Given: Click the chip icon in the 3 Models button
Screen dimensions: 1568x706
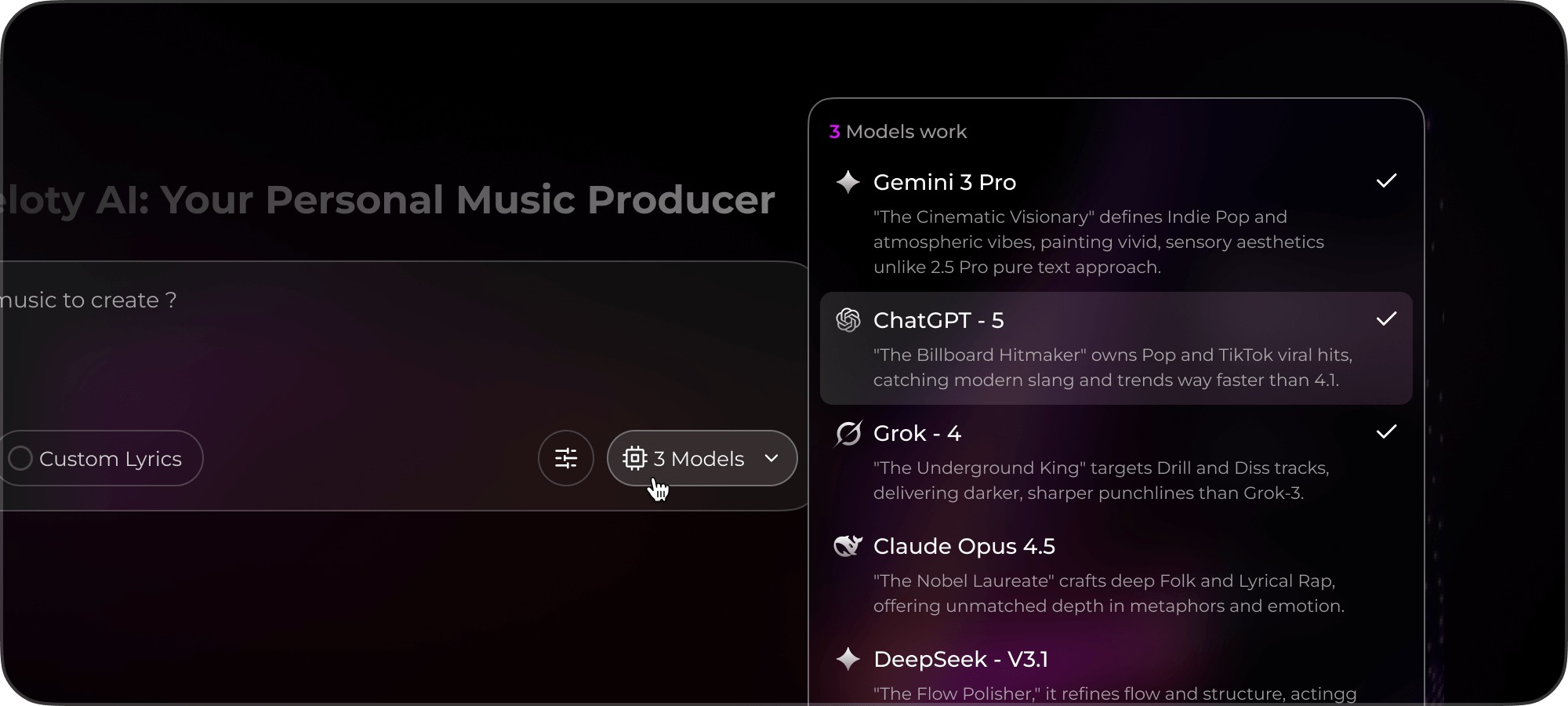Looking at the screenshot, I should pos(634,458).
